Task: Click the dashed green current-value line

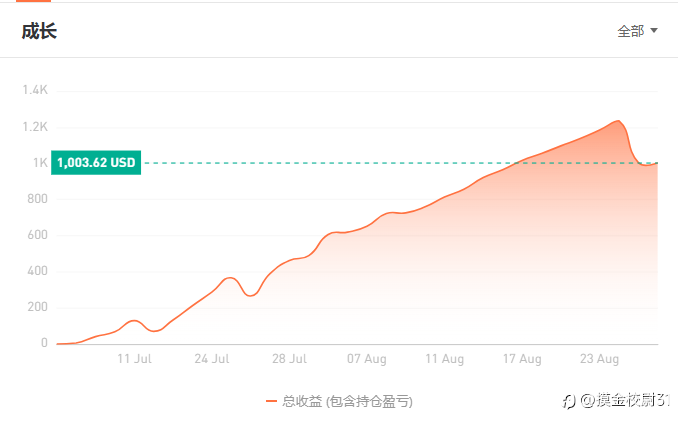Action: click(x=400, y=163)
